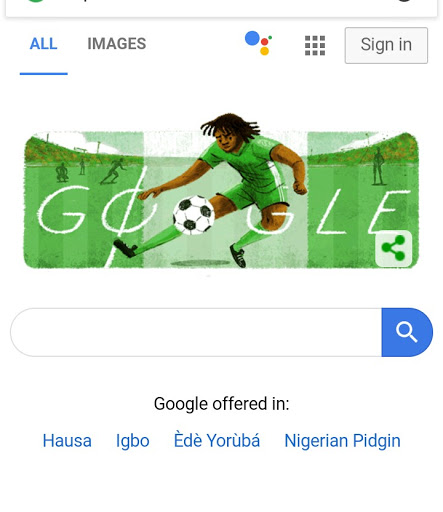Switch Google to Nigerian Pidgin
The image size is (443, 512).
342,441
